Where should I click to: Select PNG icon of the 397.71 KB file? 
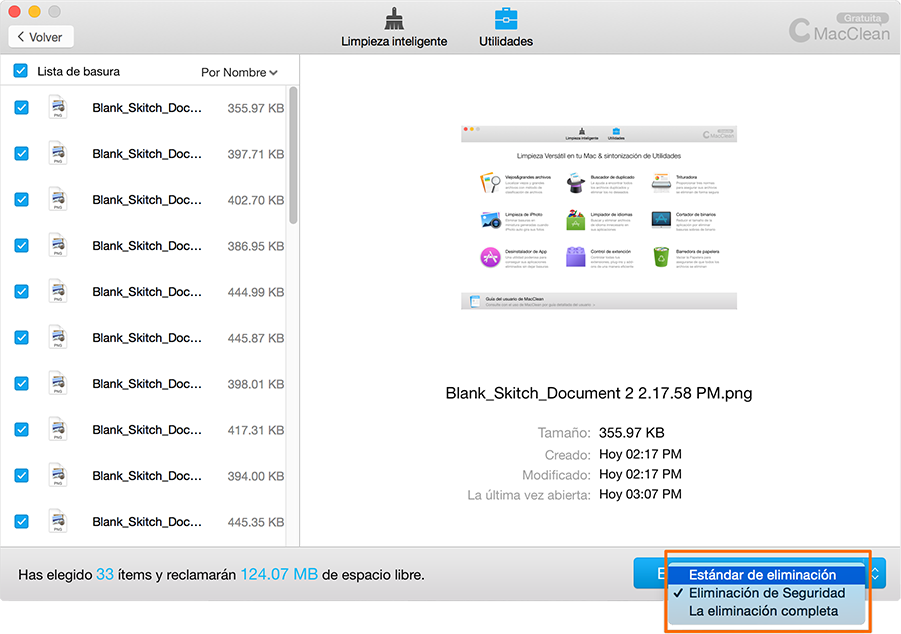(58, 154)
